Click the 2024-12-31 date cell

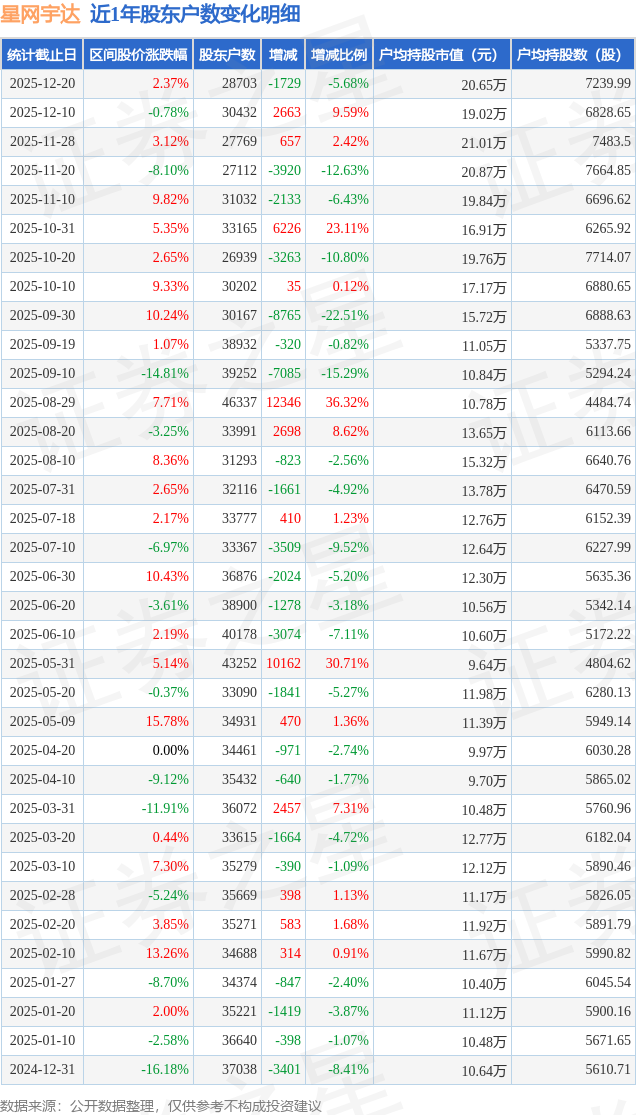click(42, 1070)
